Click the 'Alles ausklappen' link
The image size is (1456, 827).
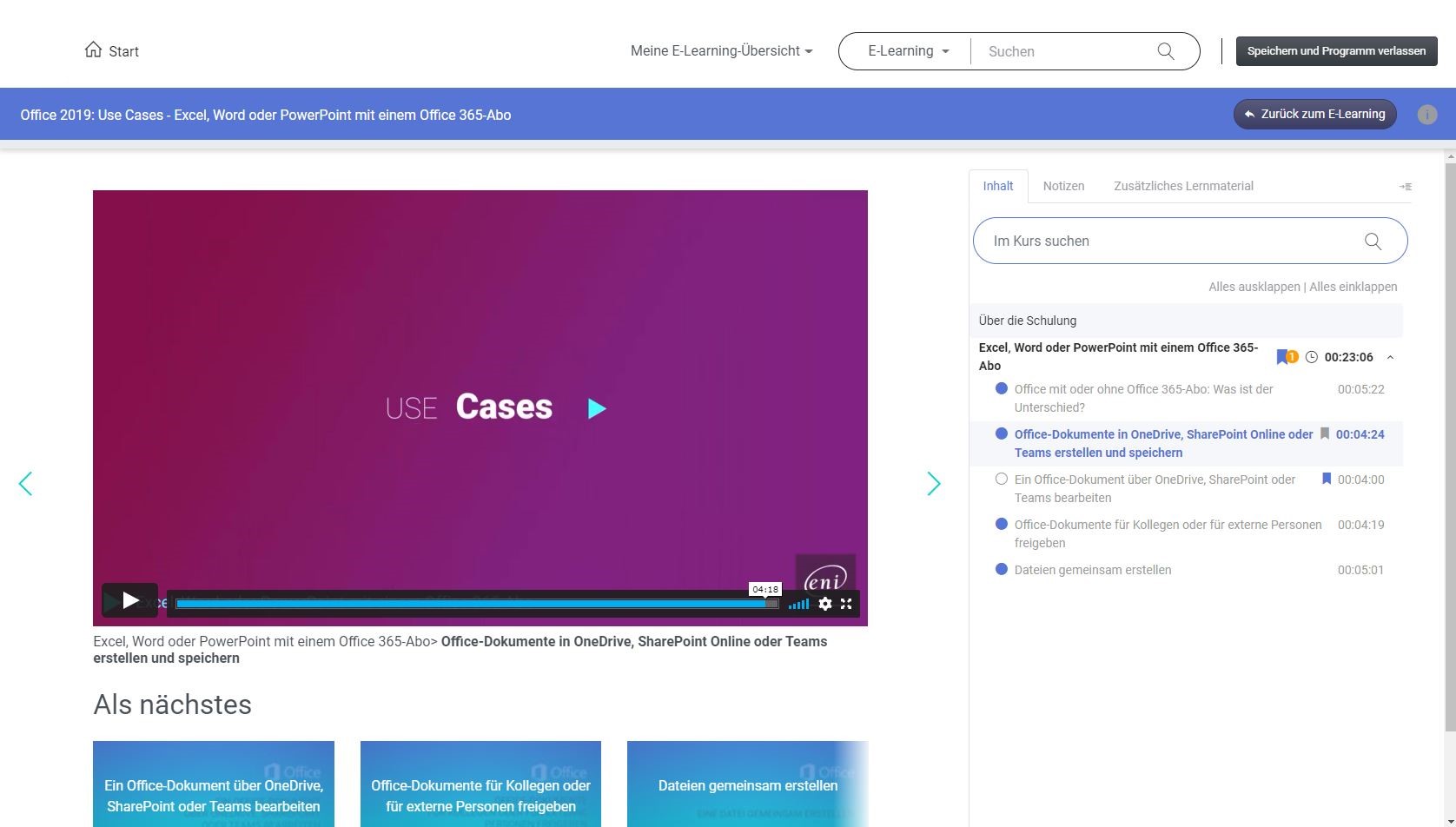click(x=1254, y=287)
